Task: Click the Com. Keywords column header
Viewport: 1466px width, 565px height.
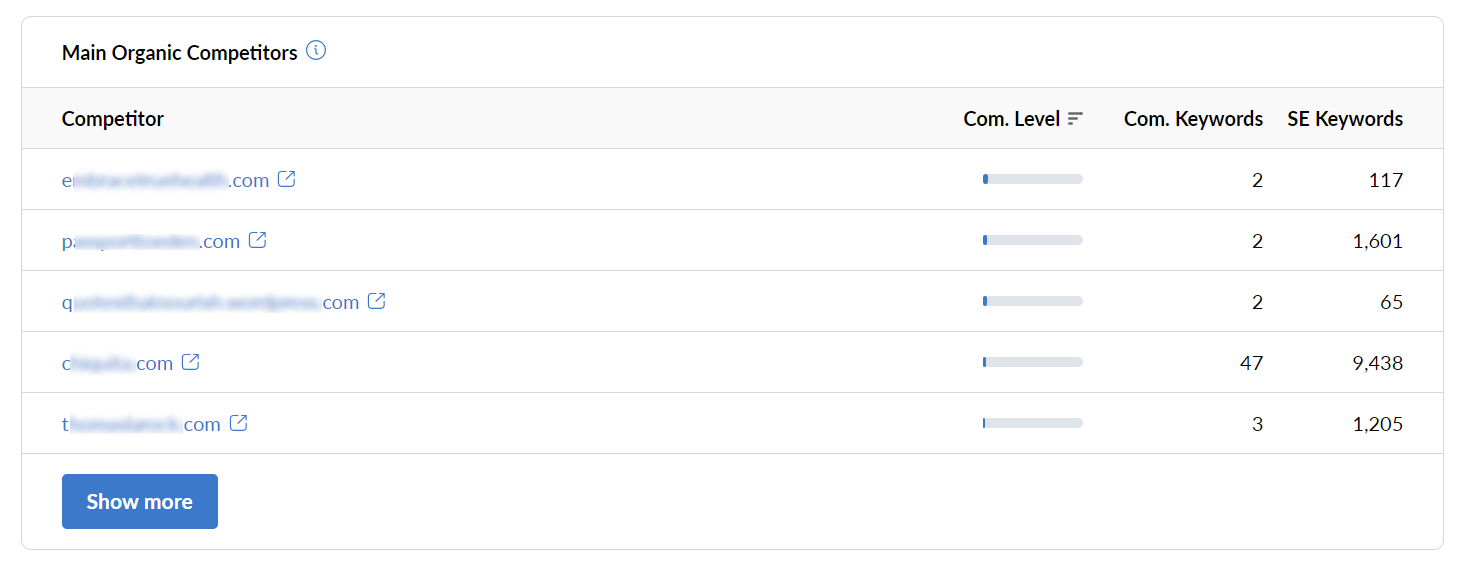Action: pos(1193,119)
